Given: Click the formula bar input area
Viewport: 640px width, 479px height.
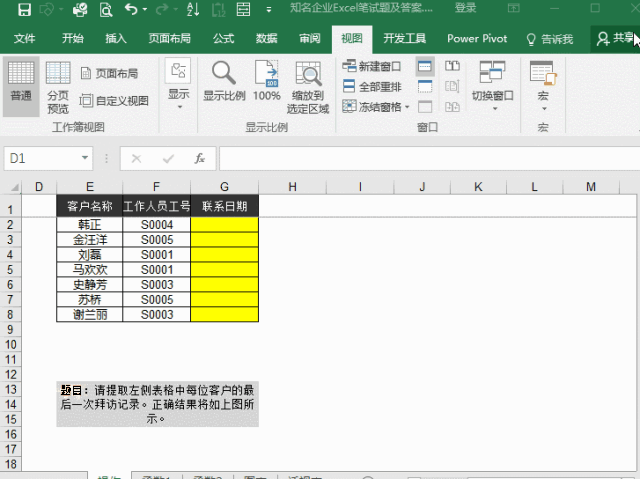Looking at the screenshot, I should pos(429,158).
